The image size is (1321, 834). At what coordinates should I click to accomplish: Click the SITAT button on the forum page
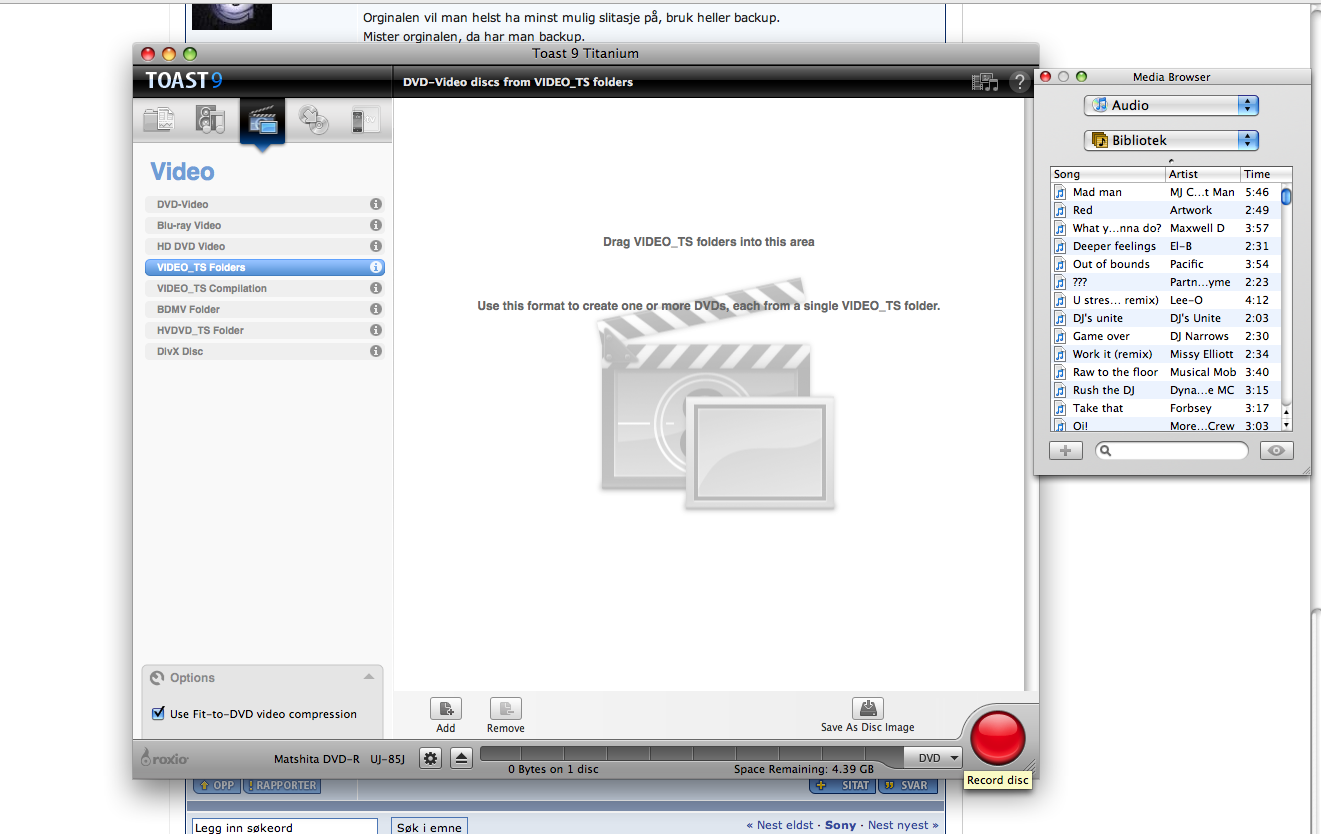(843, 786)
